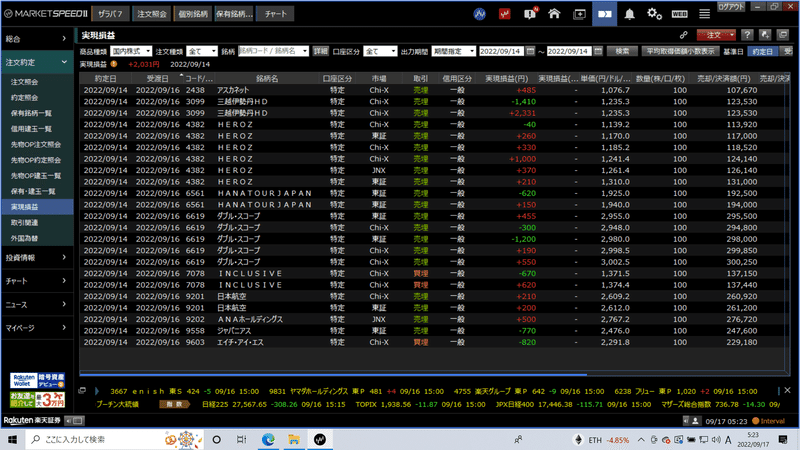Open 個別銘柄 top tab
800x450 pixels.
coord(193,14)
